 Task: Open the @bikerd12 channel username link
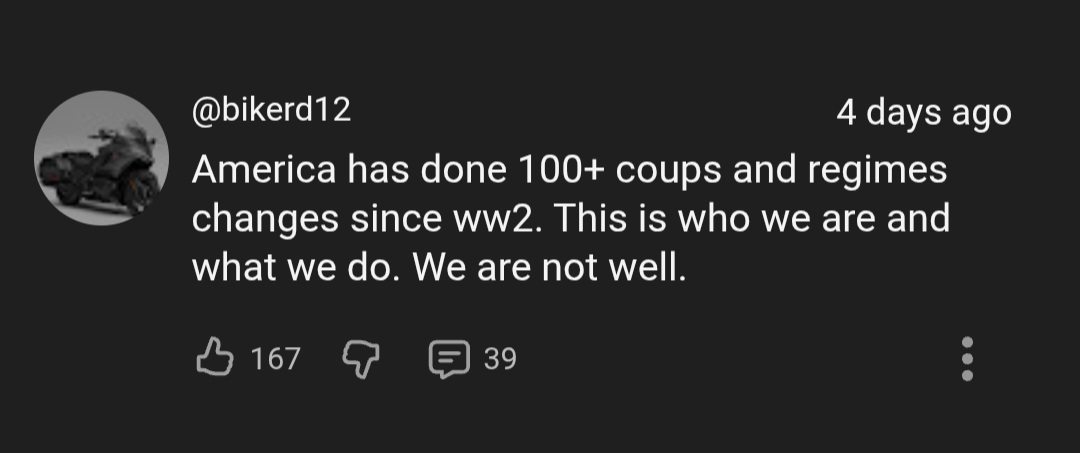click(x=271, y=109)
